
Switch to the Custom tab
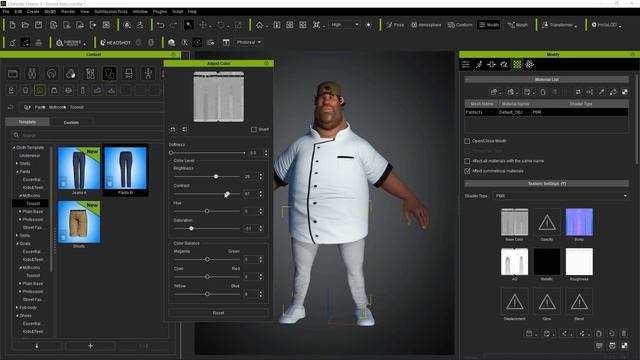coord(71,122)
